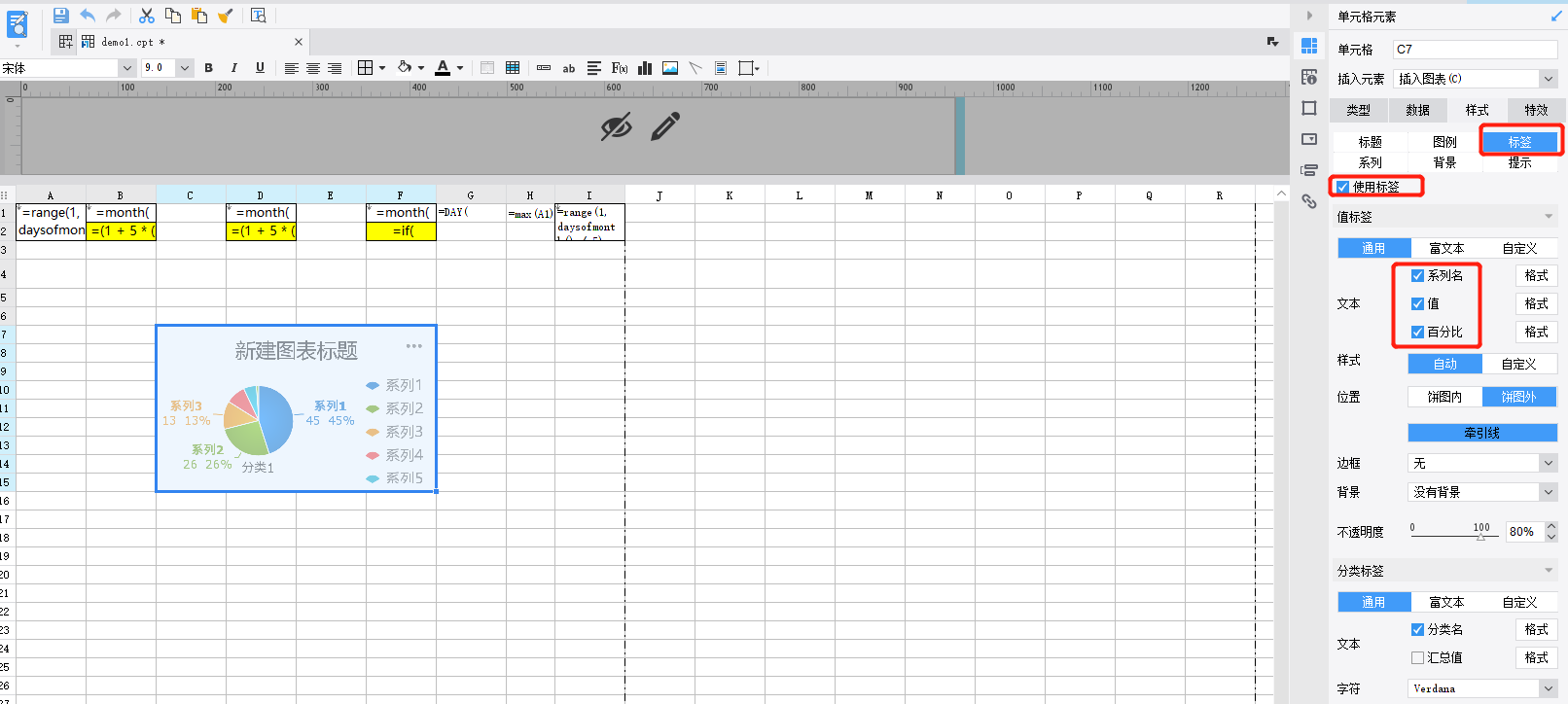The width and height of the screenshot is (1568, 704).
Task: Click the 格式 button beside 分类名
Action: pyautogui.click(x=1536, y=629)
